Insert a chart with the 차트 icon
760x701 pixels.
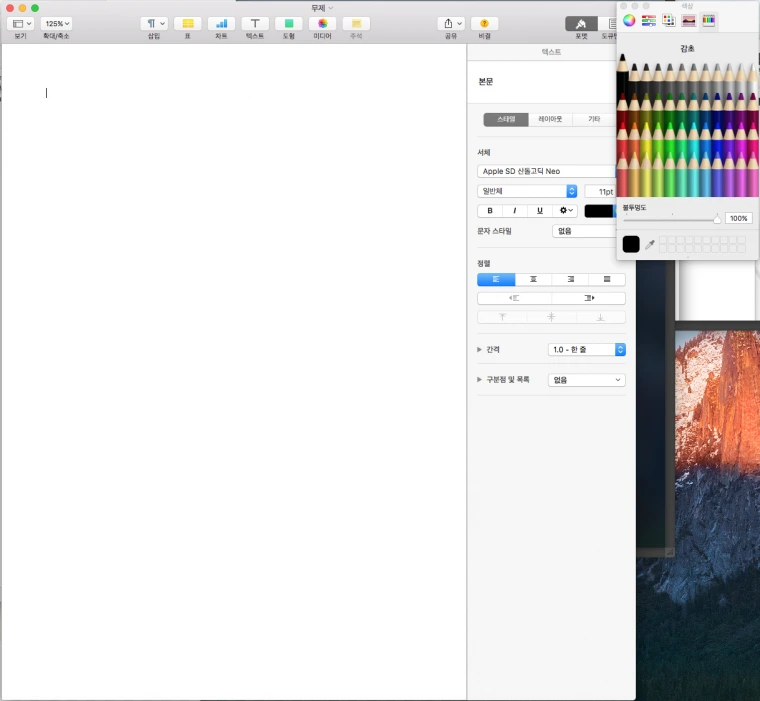221,23
